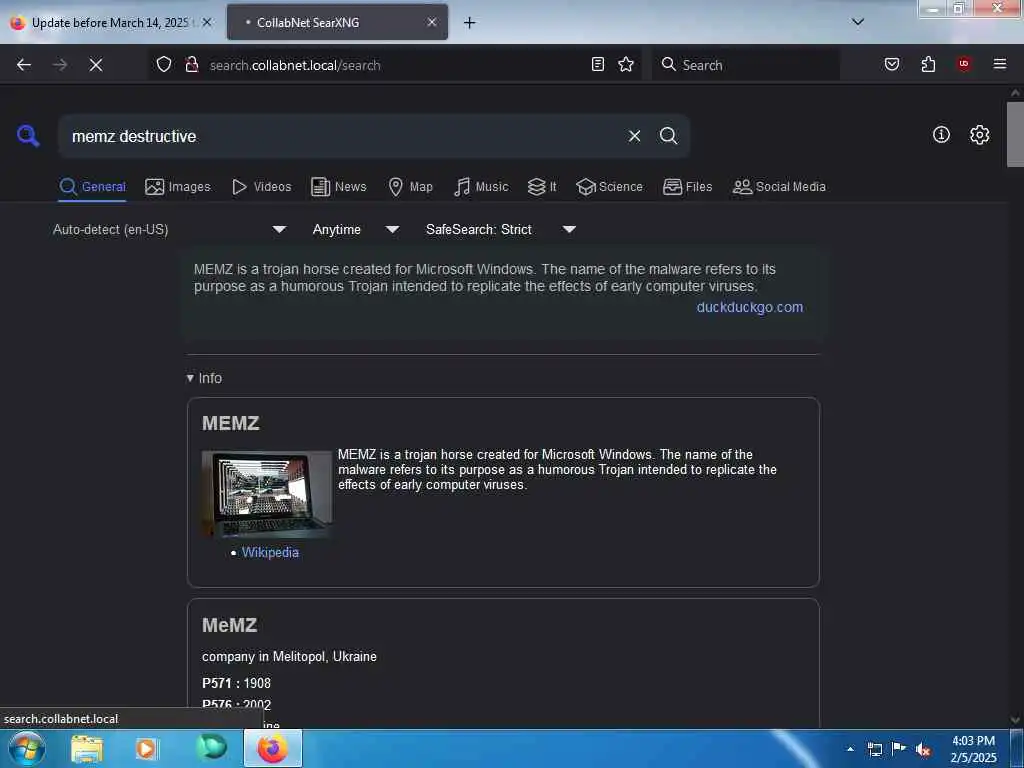Open the Anytime time-range dropdown
Image resolution: width=1024 pixels, height=768 pixels.
point(355,229)
